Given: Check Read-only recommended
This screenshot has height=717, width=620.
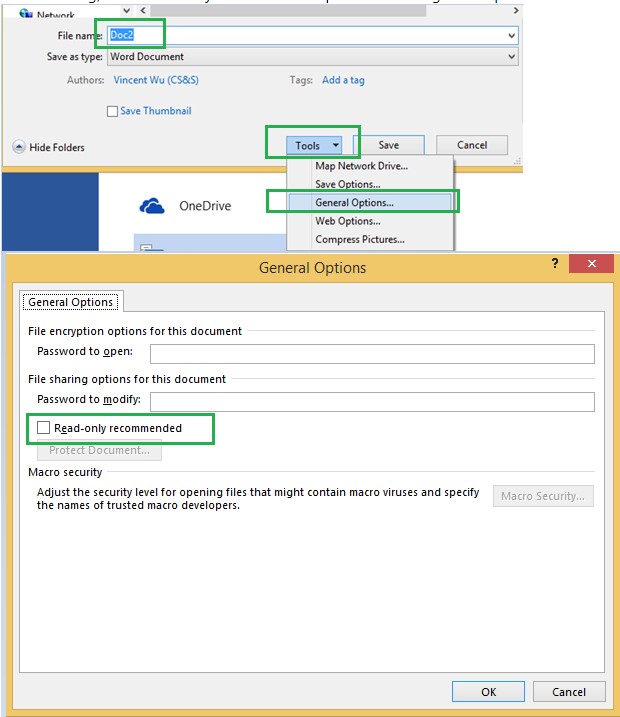Looking at the screenshot, I should point(43,428).
